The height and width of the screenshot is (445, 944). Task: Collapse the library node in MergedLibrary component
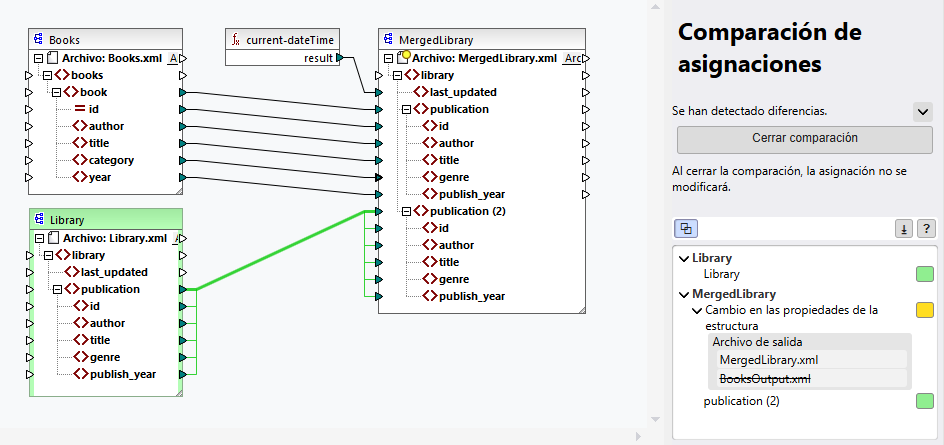pos(397,75)
